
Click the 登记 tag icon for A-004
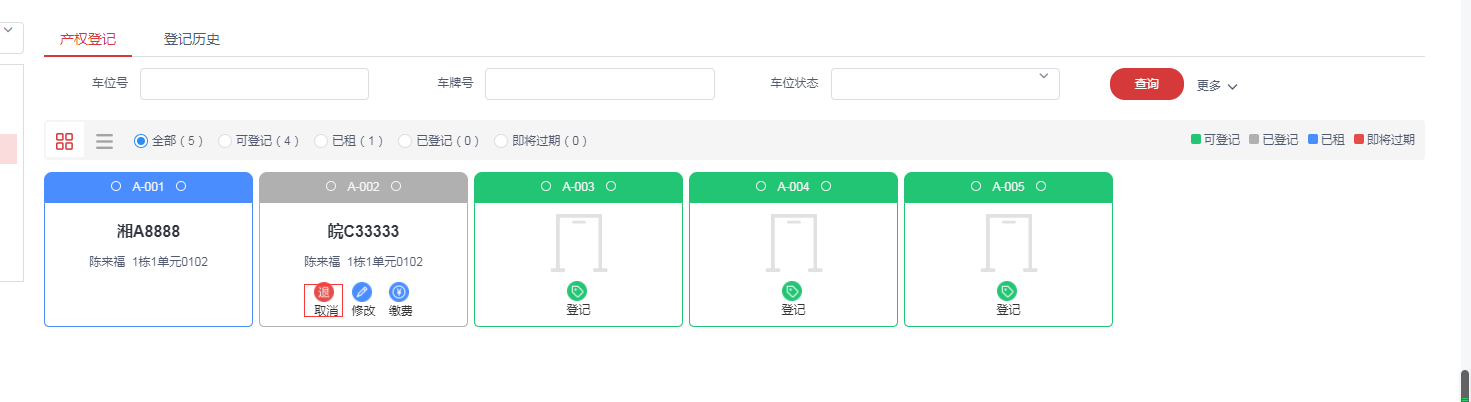(x=792, y=291)
